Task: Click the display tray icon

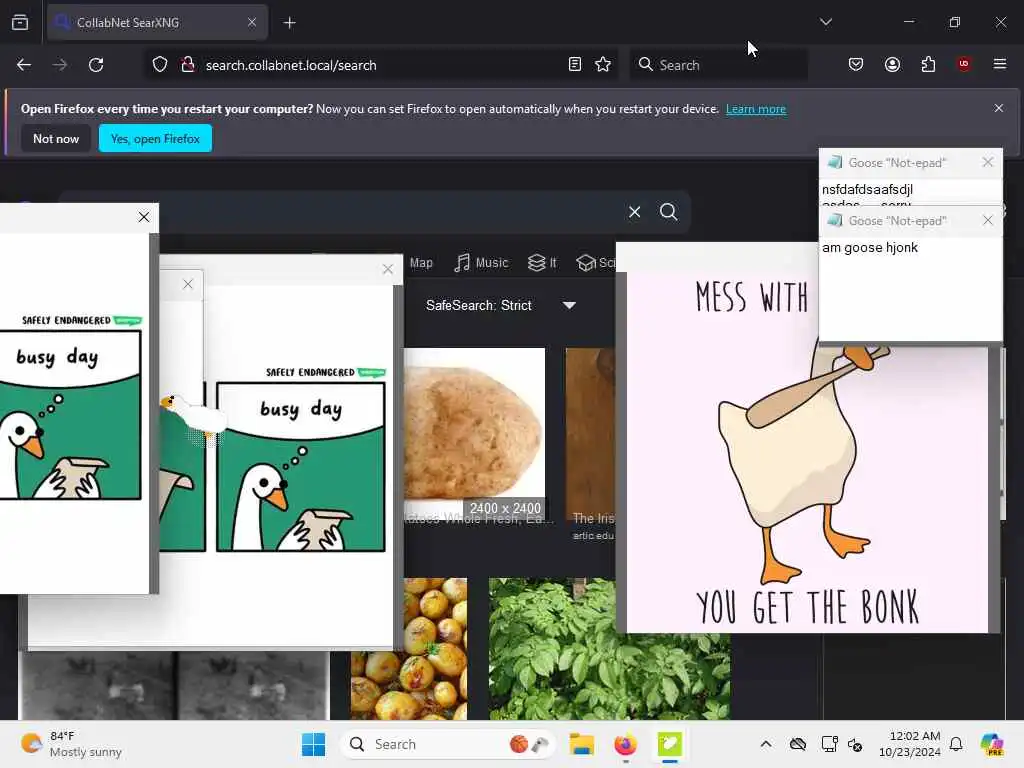Action: coord(829,744)
